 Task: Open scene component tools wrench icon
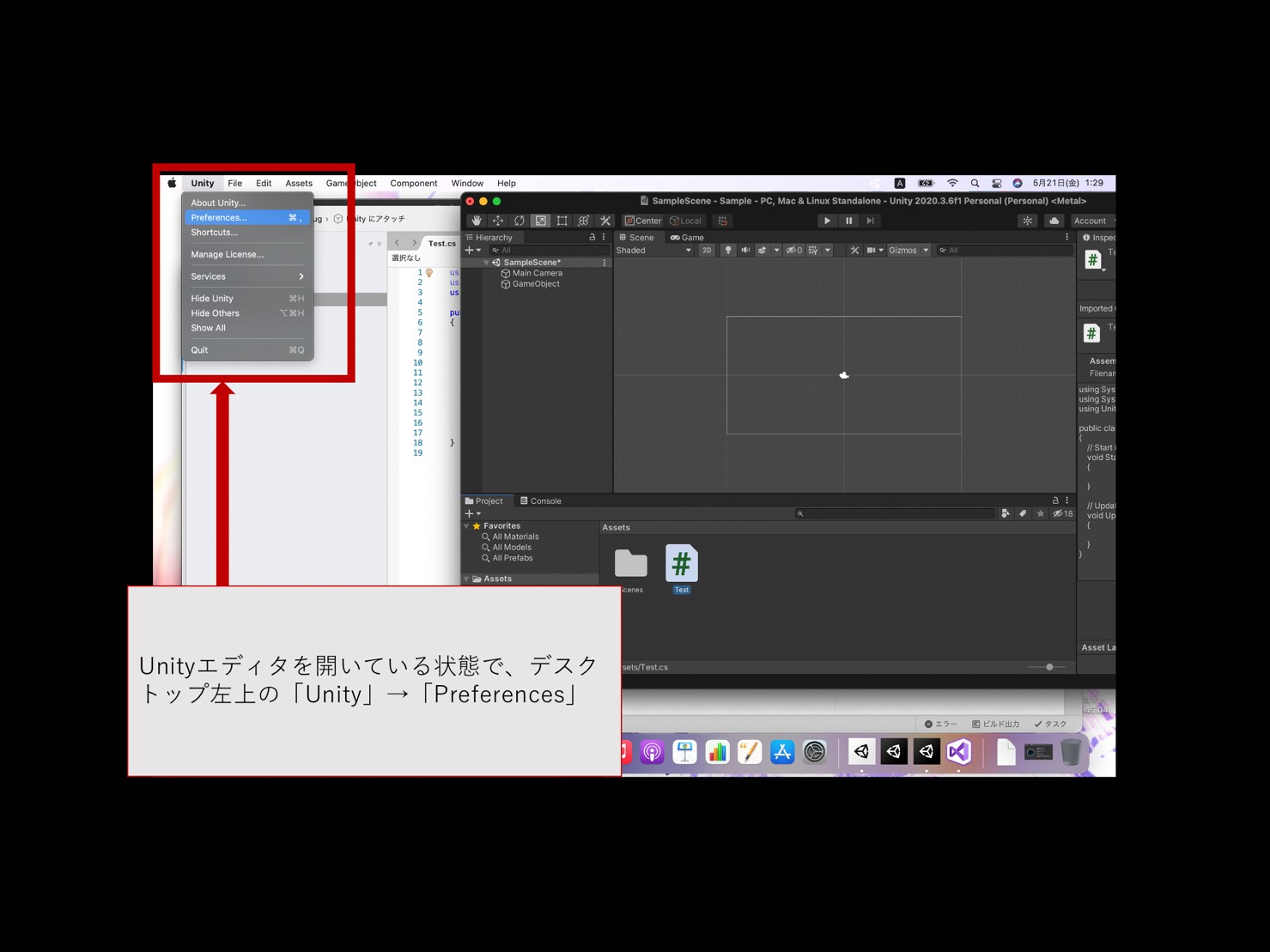(x=854, y=251)
